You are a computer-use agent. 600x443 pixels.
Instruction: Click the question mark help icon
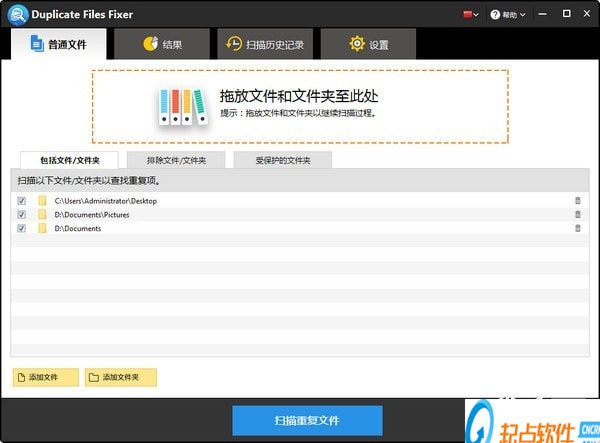tap(495, 15)
